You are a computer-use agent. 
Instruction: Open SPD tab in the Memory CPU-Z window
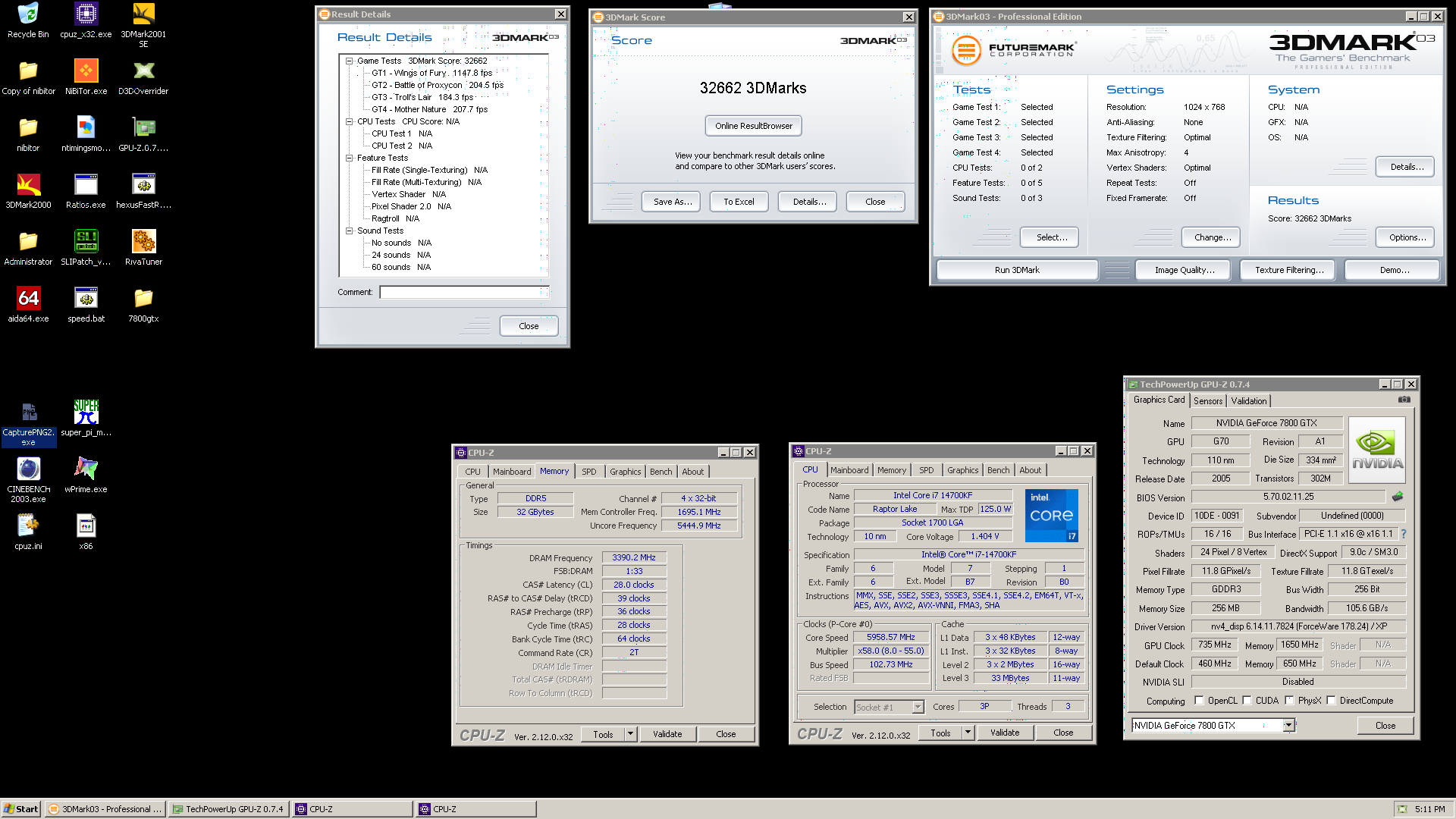point(588,472)
